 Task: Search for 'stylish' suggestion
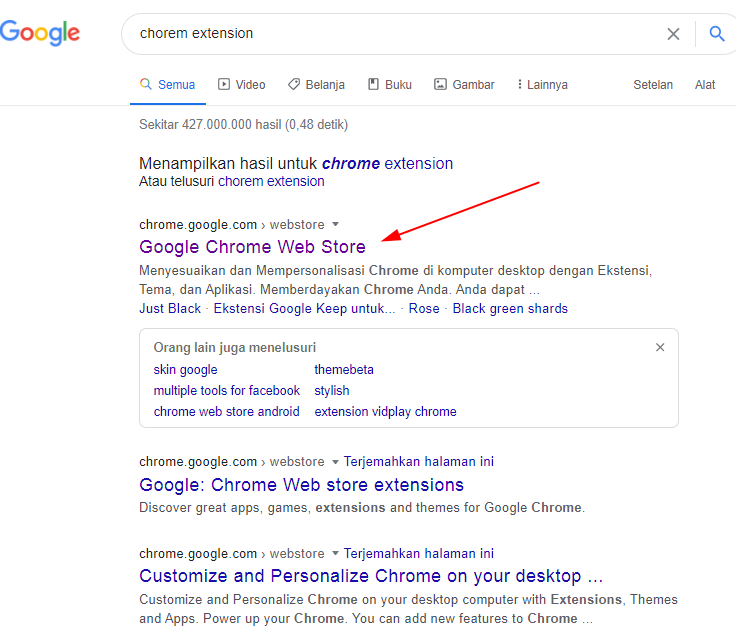click(332, 390)
